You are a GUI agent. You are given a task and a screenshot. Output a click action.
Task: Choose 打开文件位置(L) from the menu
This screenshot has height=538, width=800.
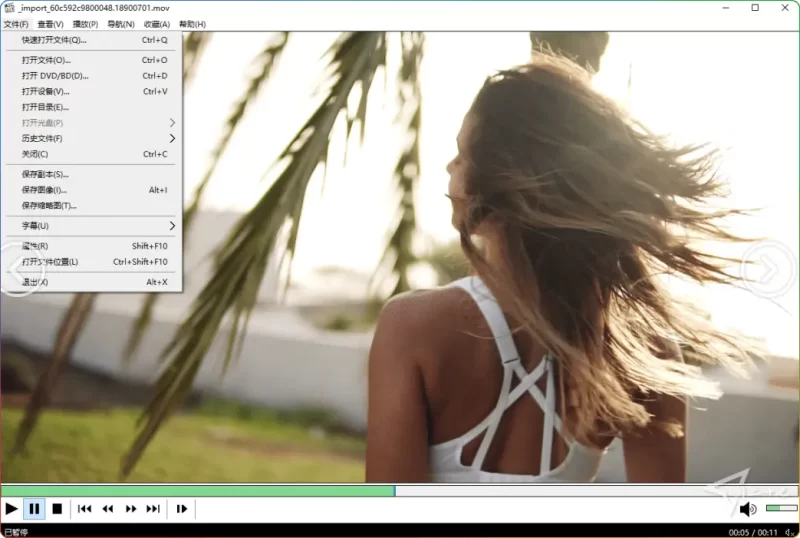(x=50, y=262)
